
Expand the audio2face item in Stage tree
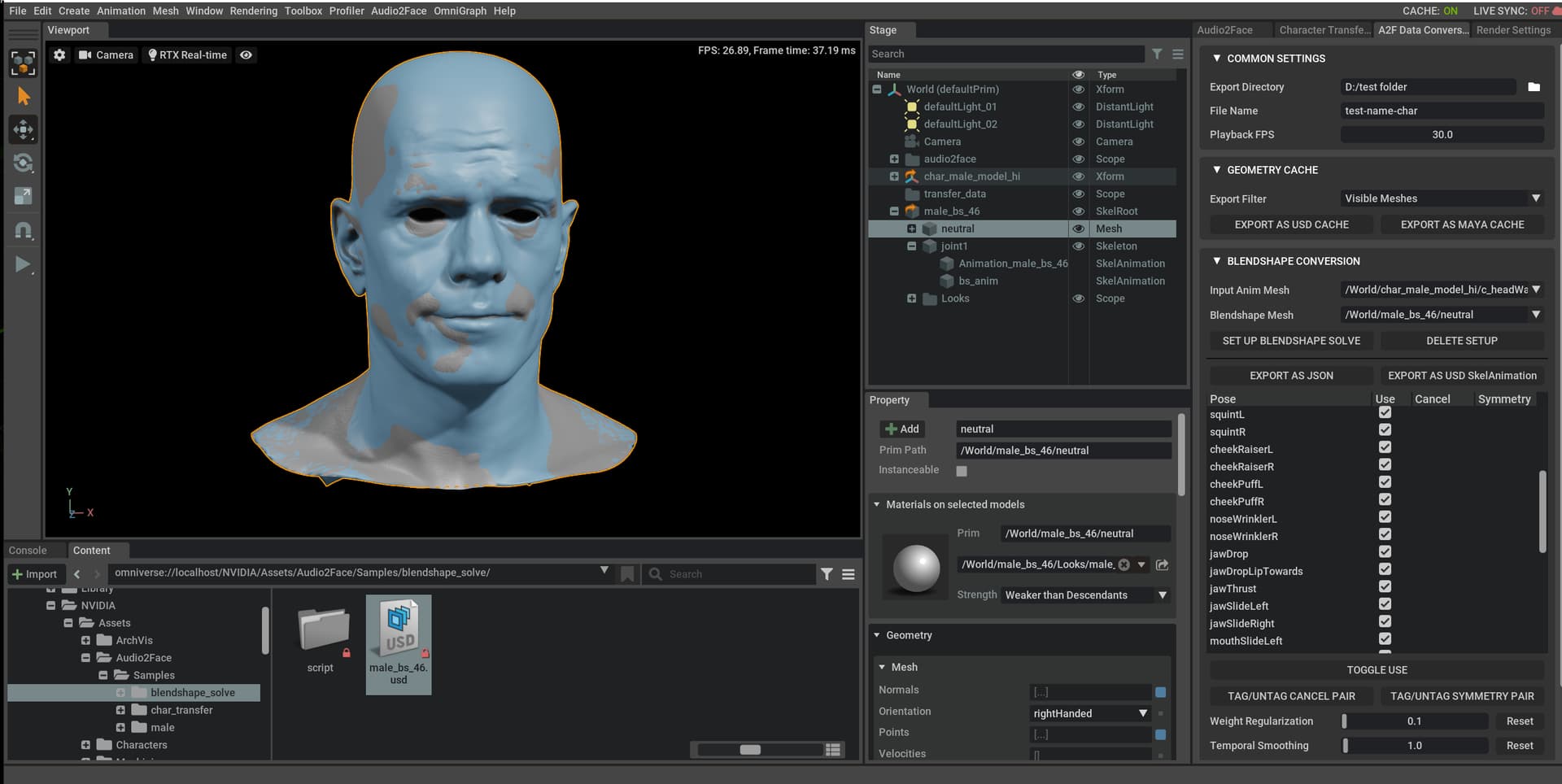(894, 159)
